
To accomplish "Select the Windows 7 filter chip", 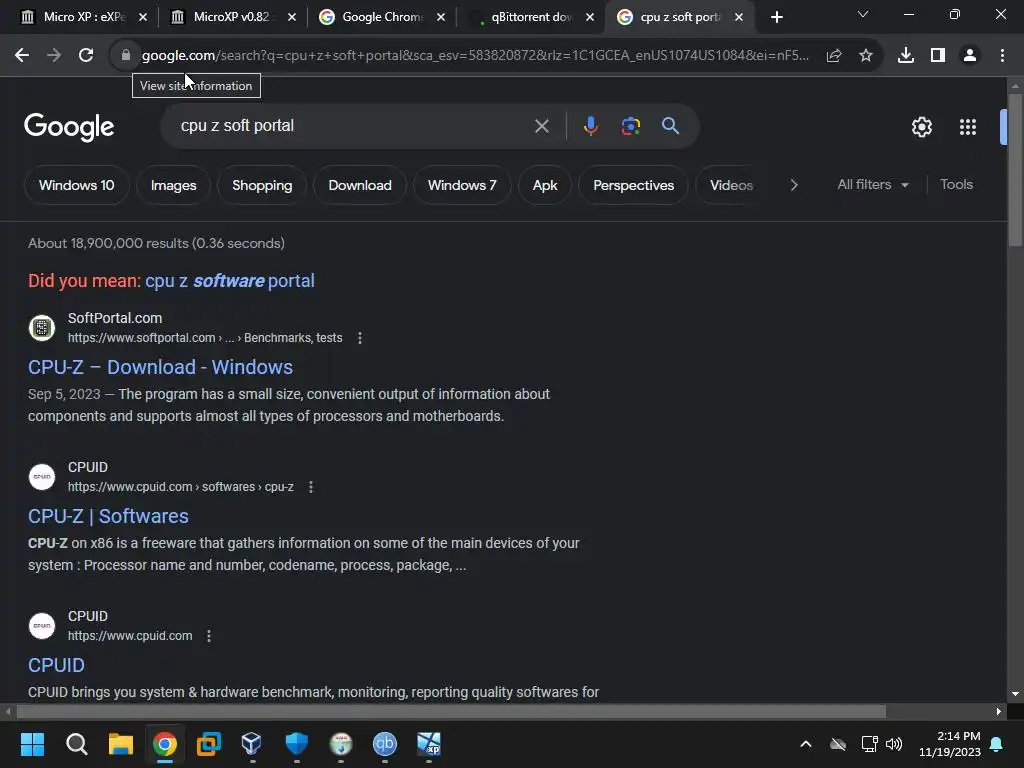I will [462, 185].
